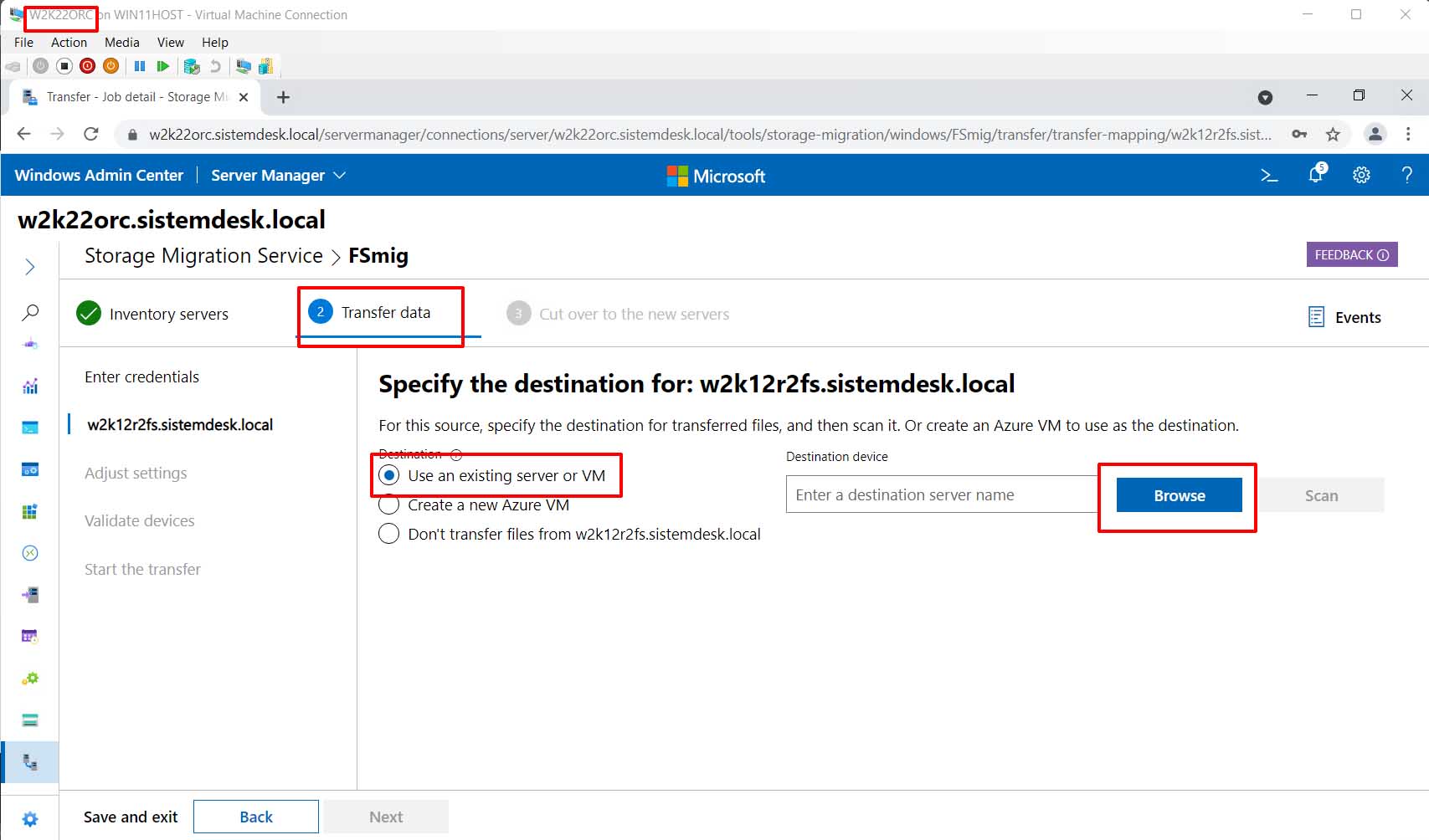The height and width of the screenshot is (840, 1429).
Task: Click the Scan button
Action: click(x=1321, y=495)
